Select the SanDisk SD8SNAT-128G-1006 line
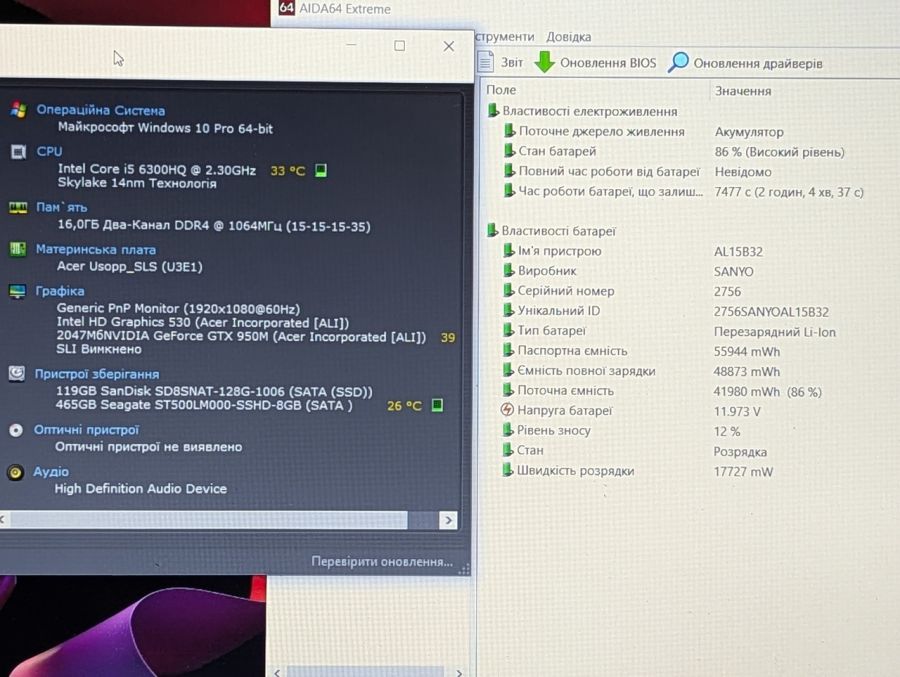 click(x=214, y=391)
